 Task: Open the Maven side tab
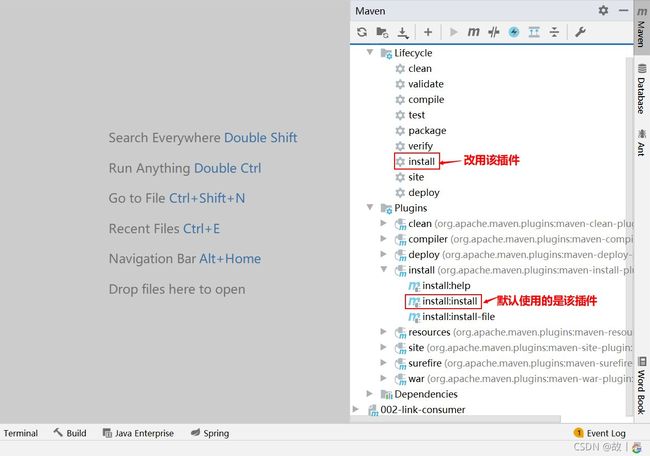click(x=641, y=26)
